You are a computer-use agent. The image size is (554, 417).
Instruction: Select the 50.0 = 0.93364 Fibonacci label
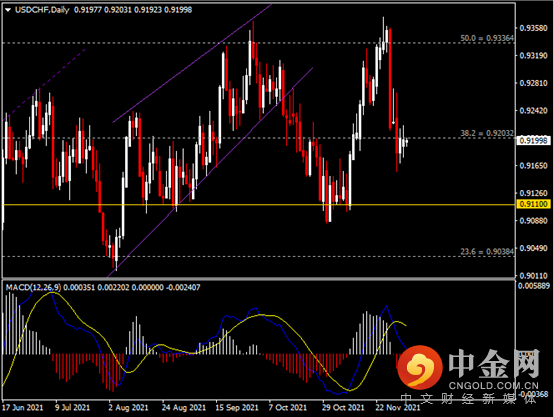point(487,38)
